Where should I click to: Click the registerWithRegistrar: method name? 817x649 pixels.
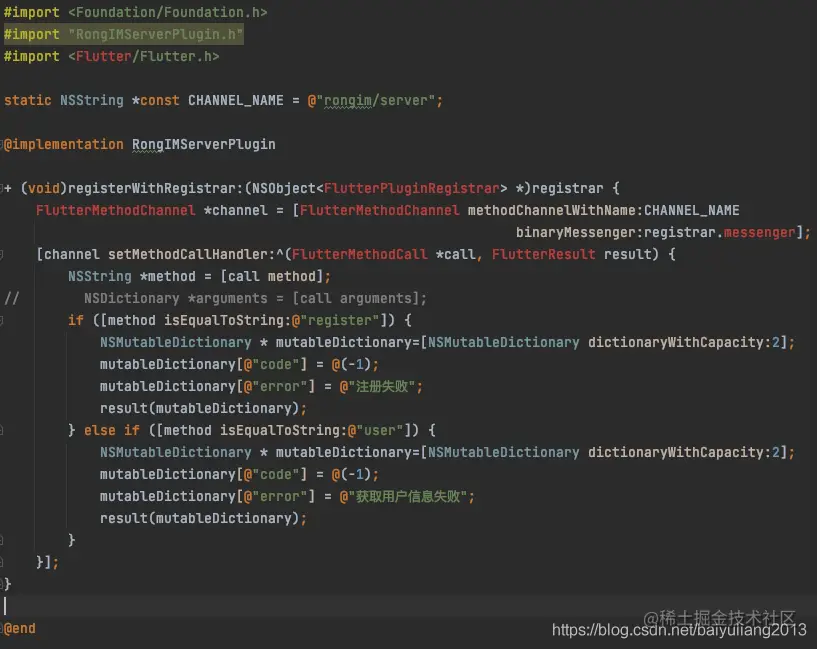155,188
